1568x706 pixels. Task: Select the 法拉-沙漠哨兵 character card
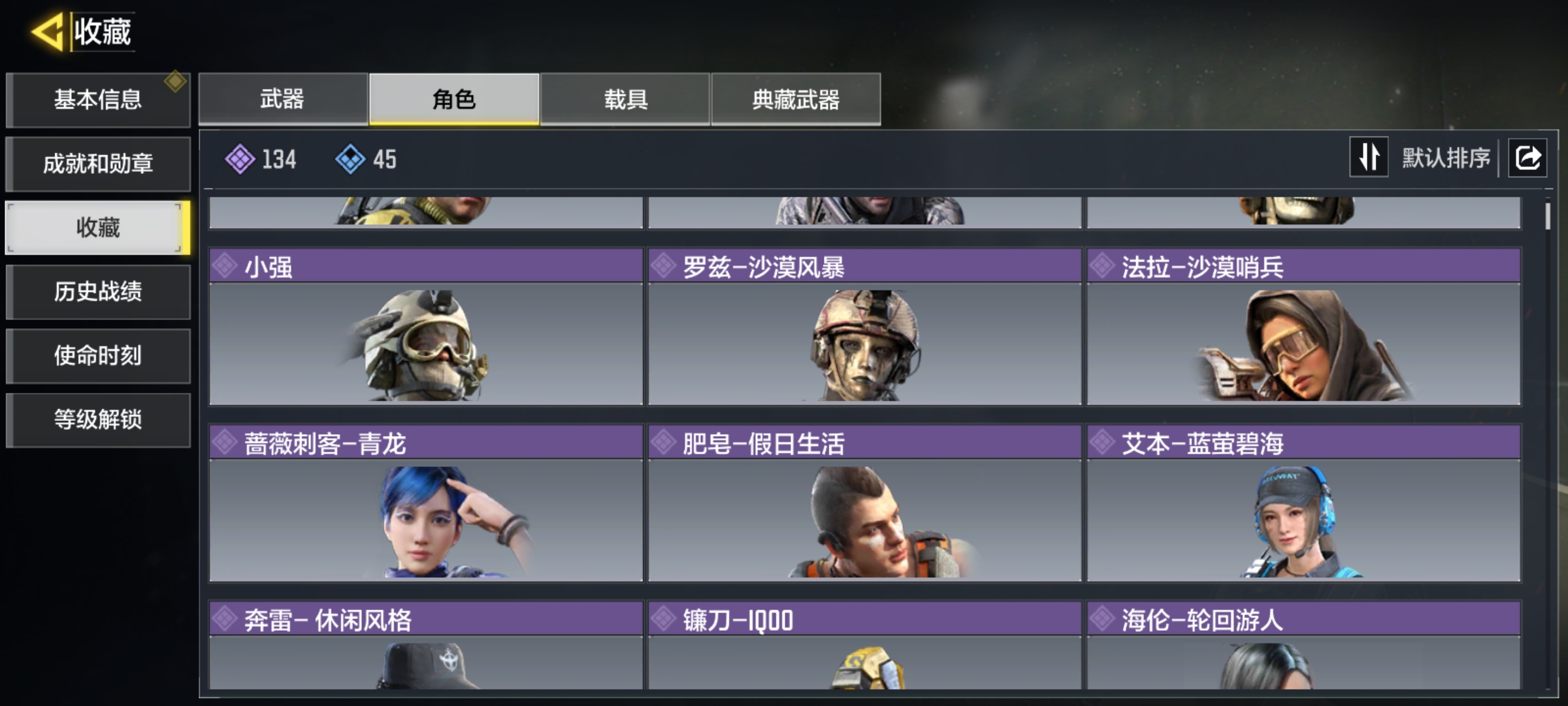point(1303,326)
